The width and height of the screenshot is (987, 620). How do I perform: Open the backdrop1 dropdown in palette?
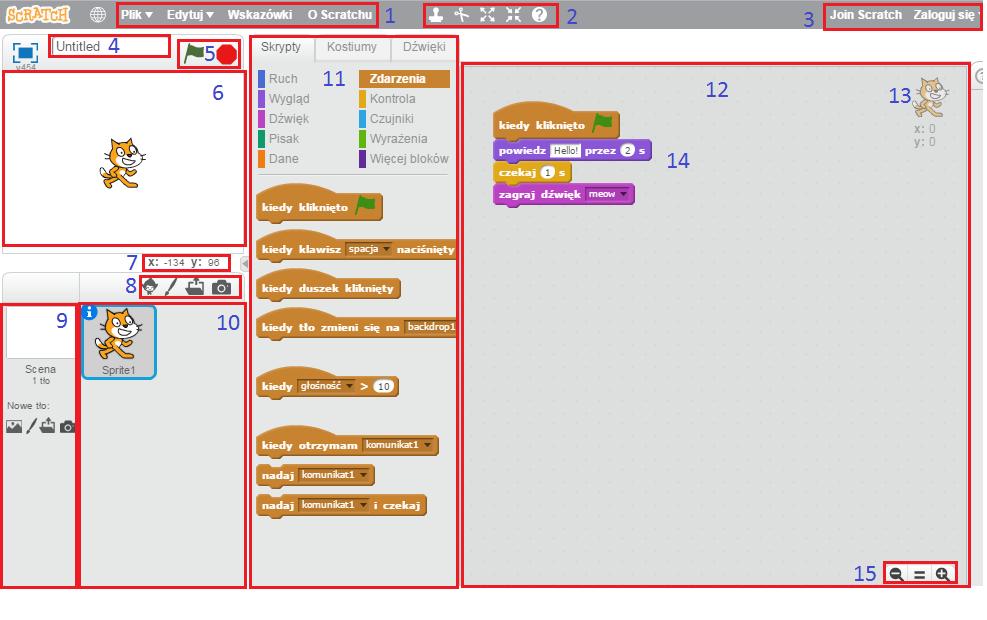(430, 327)
